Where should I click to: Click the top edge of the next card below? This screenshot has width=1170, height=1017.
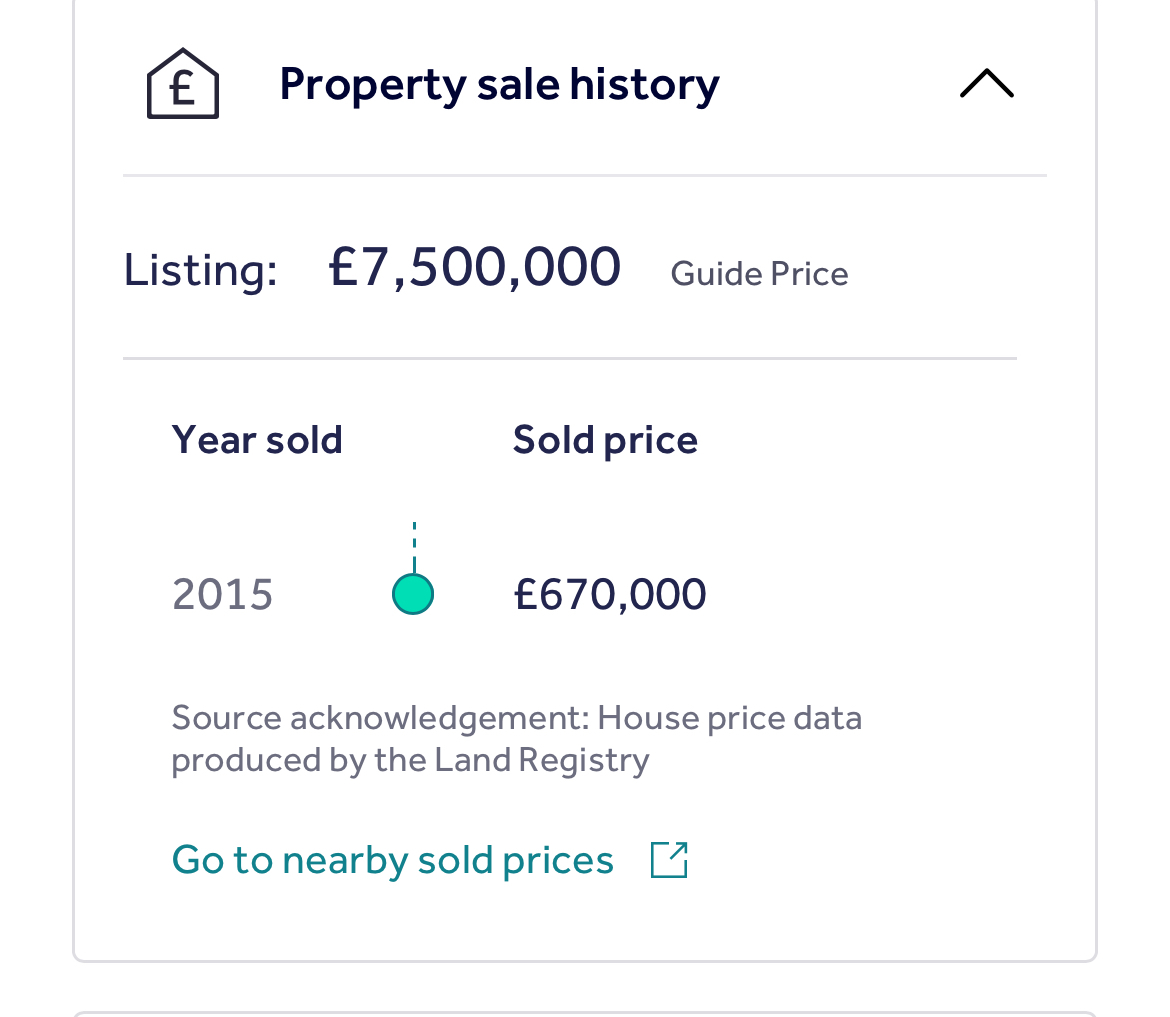point(584,1013)
